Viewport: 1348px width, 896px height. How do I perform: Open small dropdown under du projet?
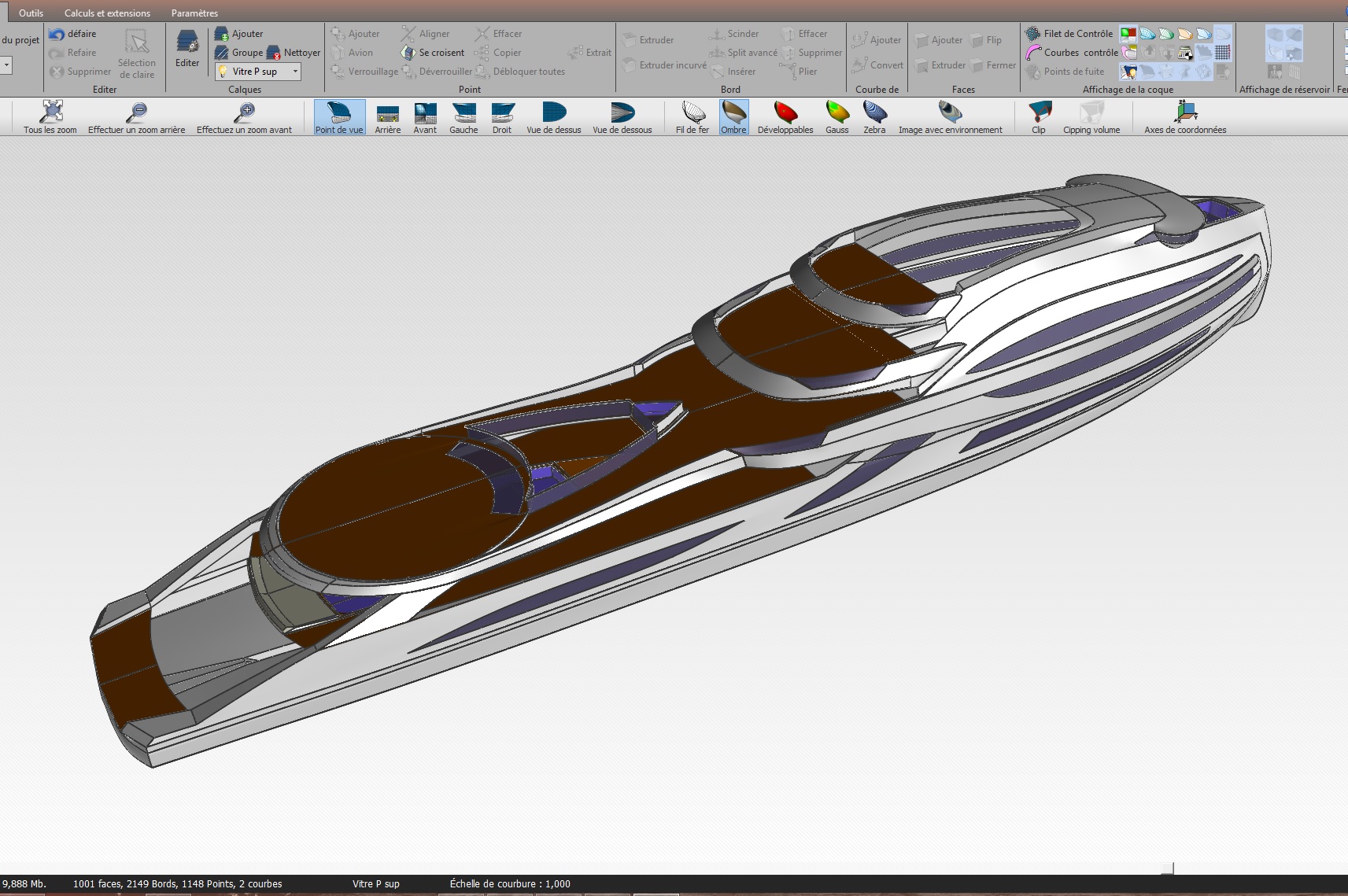pos(6,65)
